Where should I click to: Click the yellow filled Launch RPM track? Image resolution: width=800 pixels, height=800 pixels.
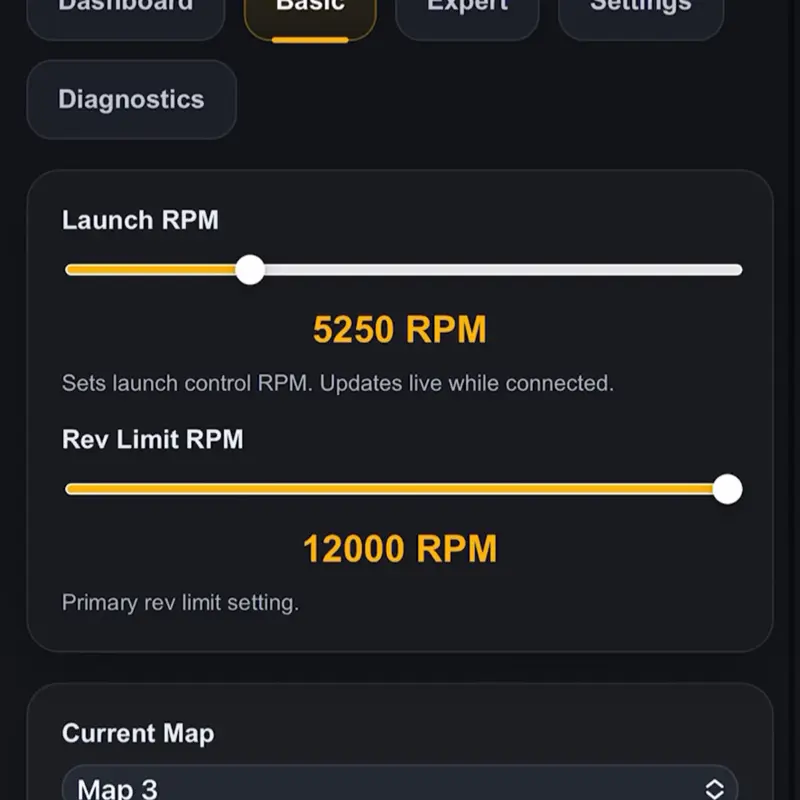pyautogui.click(x=150, y=270)
